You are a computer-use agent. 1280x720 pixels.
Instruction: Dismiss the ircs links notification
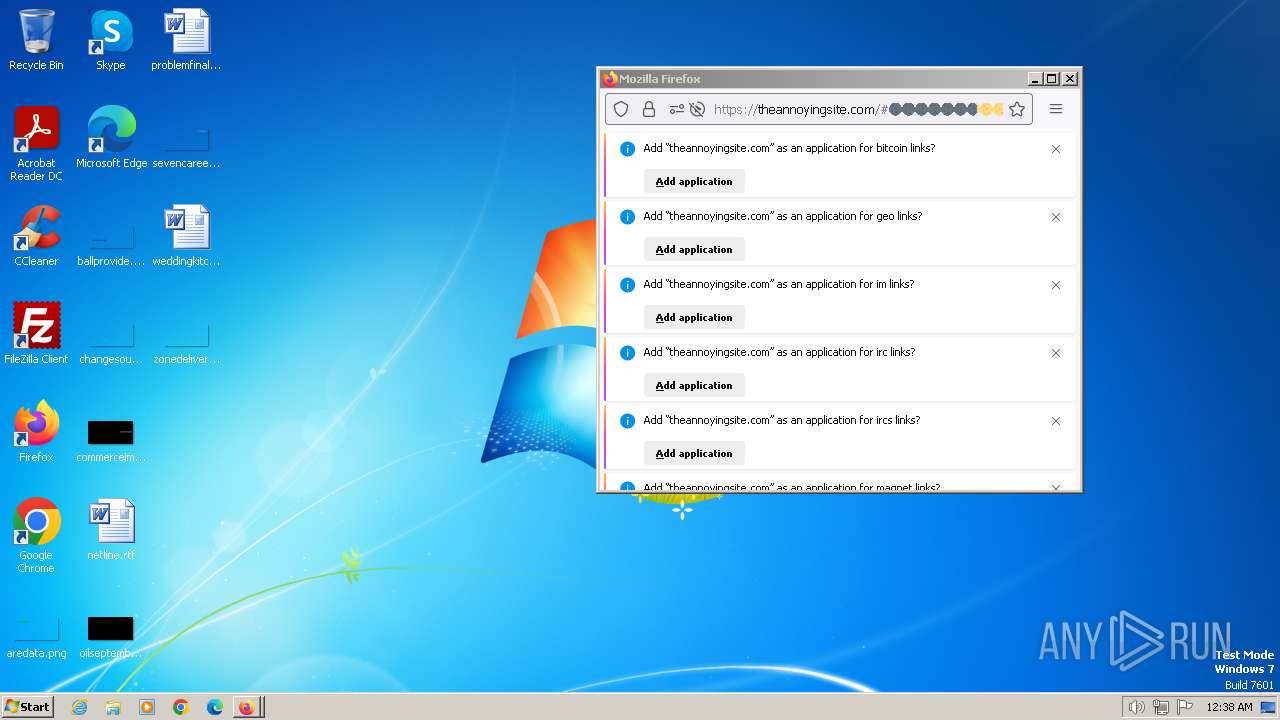coord(1056,421)
